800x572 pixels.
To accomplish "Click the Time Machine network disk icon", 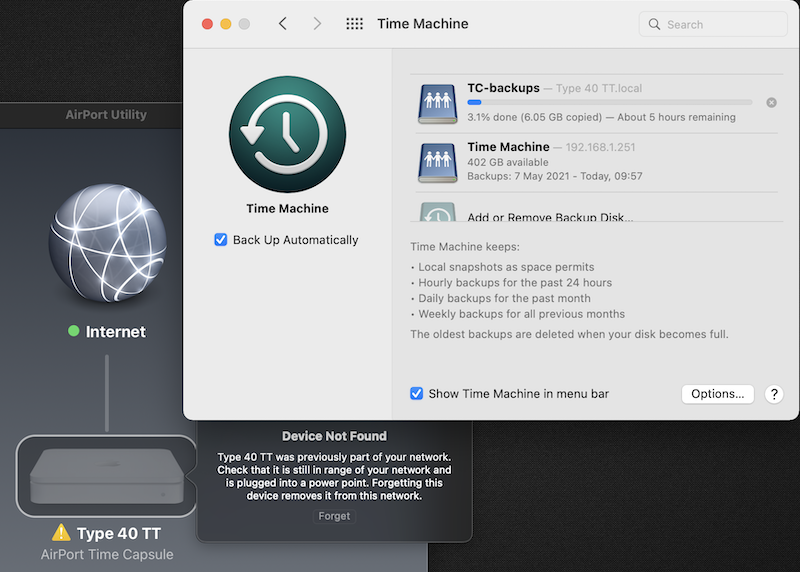I will (437, 163).
